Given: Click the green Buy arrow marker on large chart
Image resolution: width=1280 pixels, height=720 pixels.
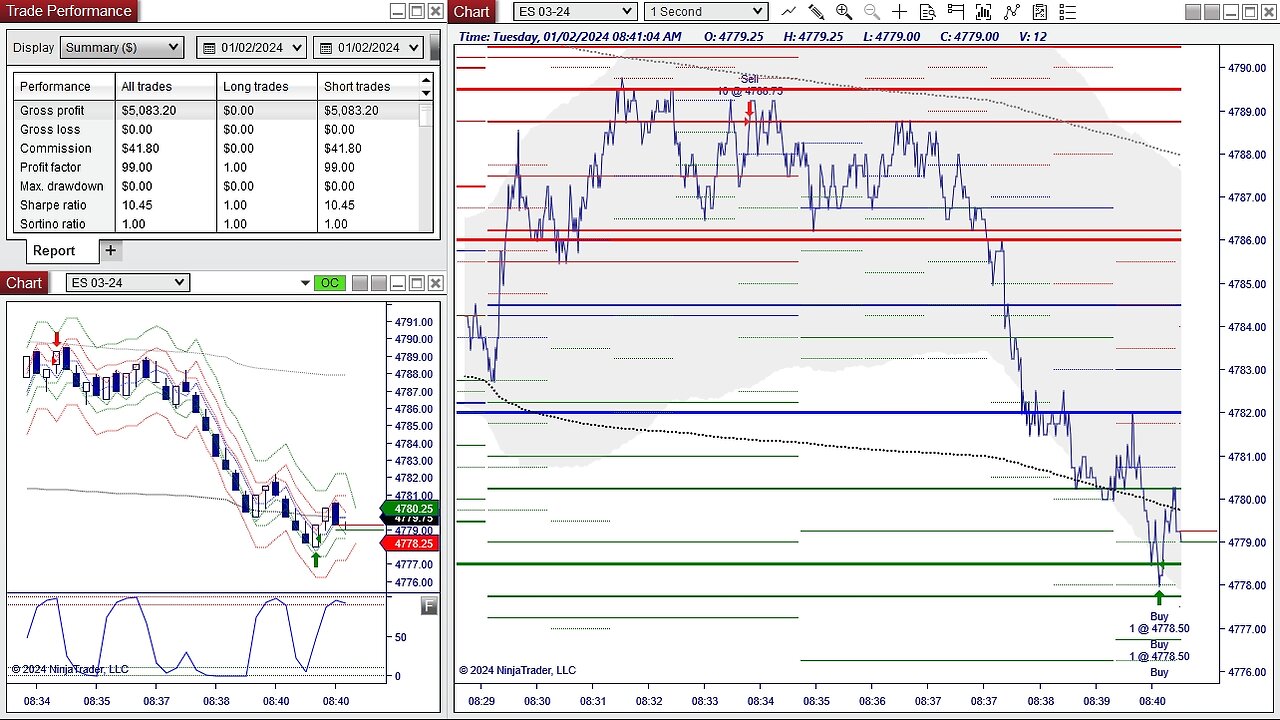Looking at the screenshot, I should click(1159, 598).
